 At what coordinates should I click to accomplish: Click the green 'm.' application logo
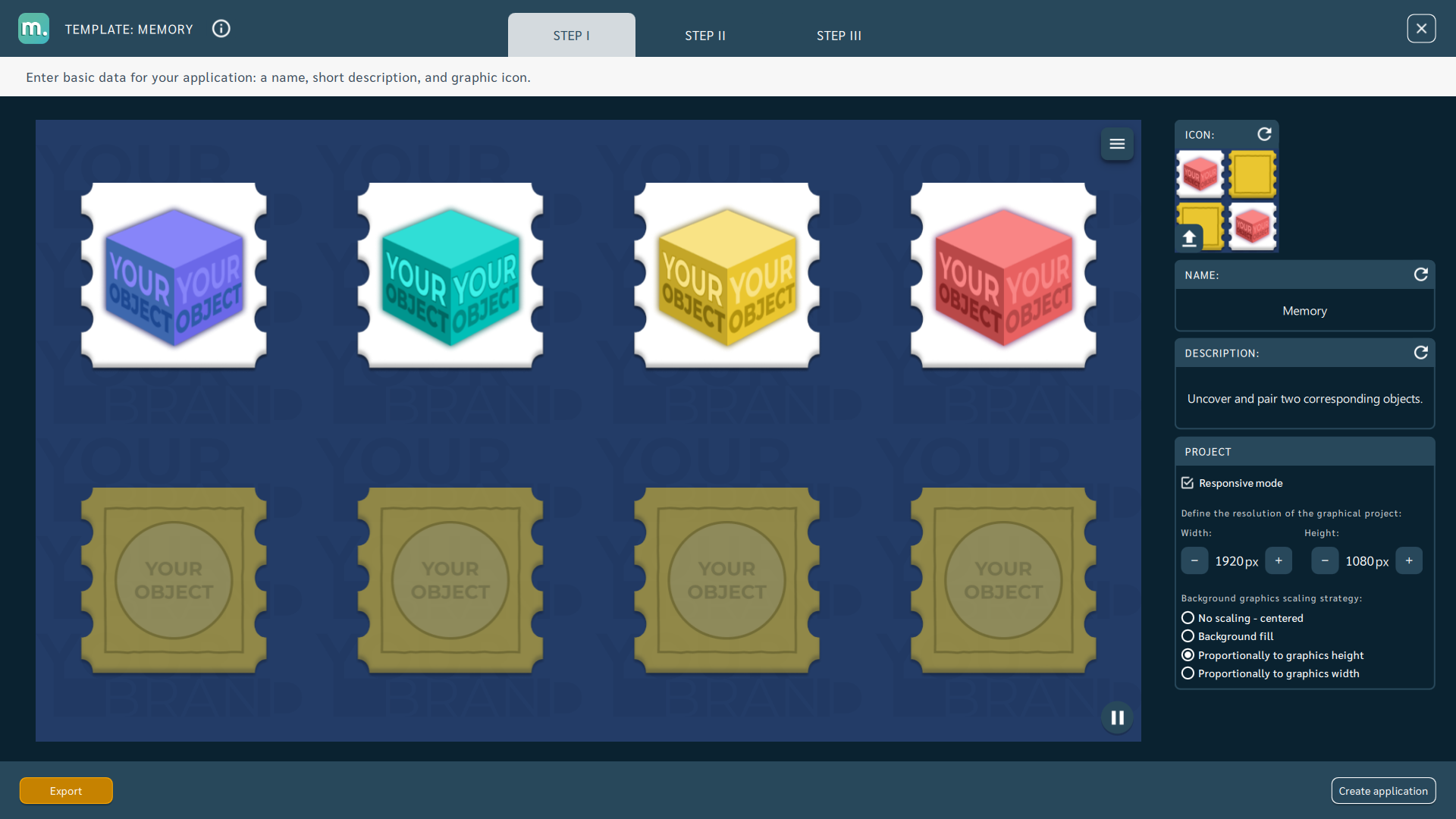point(33,29)
